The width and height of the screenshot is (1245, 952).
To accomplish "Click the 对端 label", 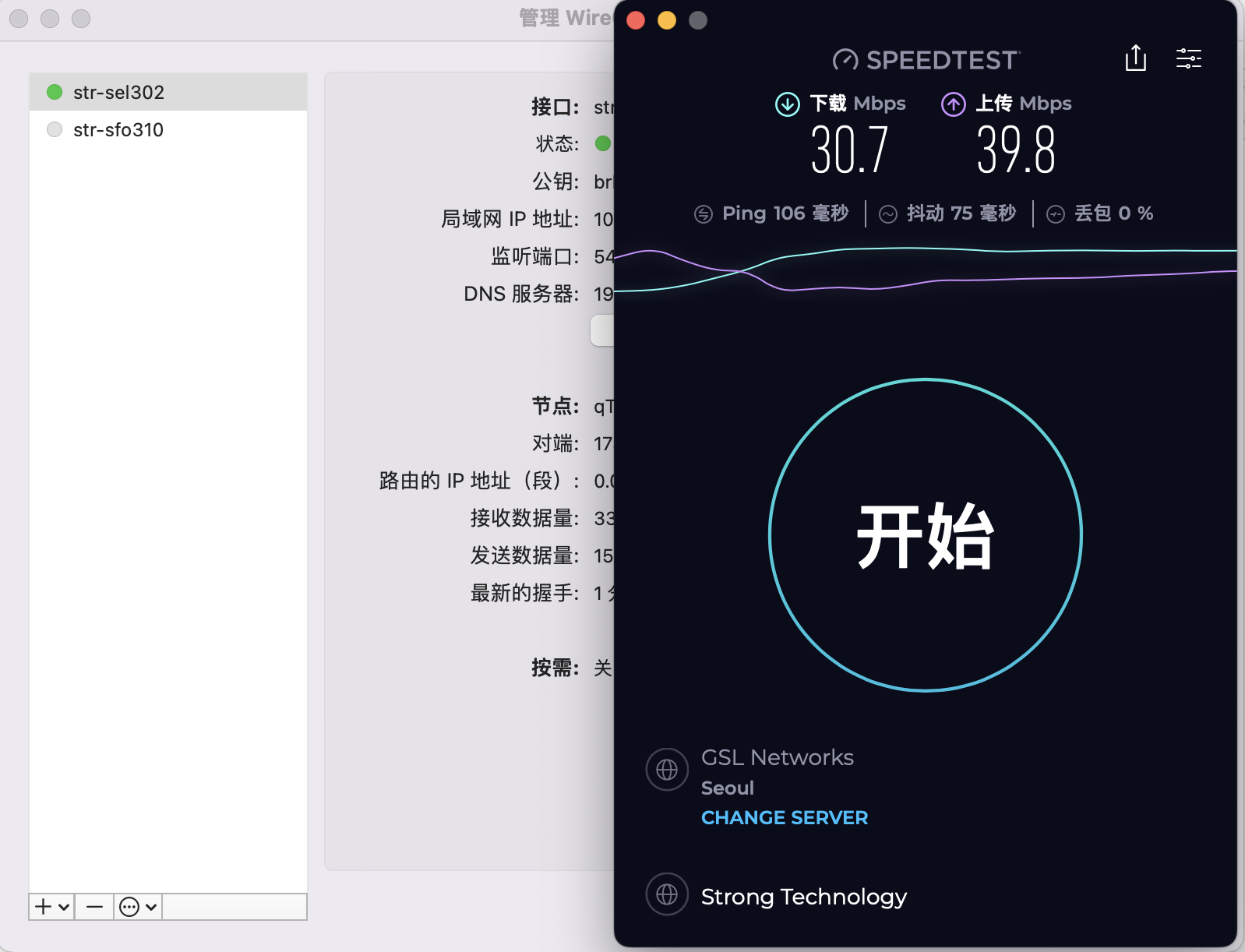I will pyautogui.click(x=555, y=443).
